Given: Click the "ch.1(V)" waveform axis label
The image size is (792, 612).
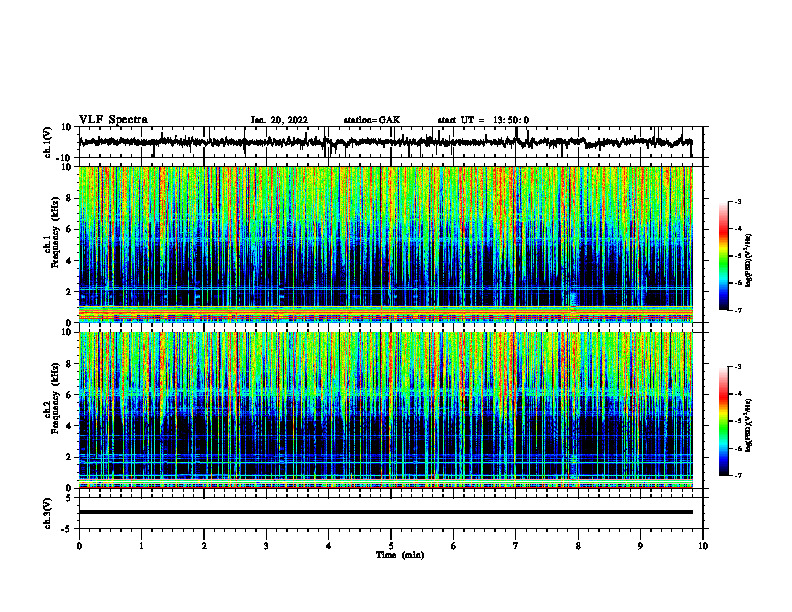Looking at the screenshot, I should (48, 142).
